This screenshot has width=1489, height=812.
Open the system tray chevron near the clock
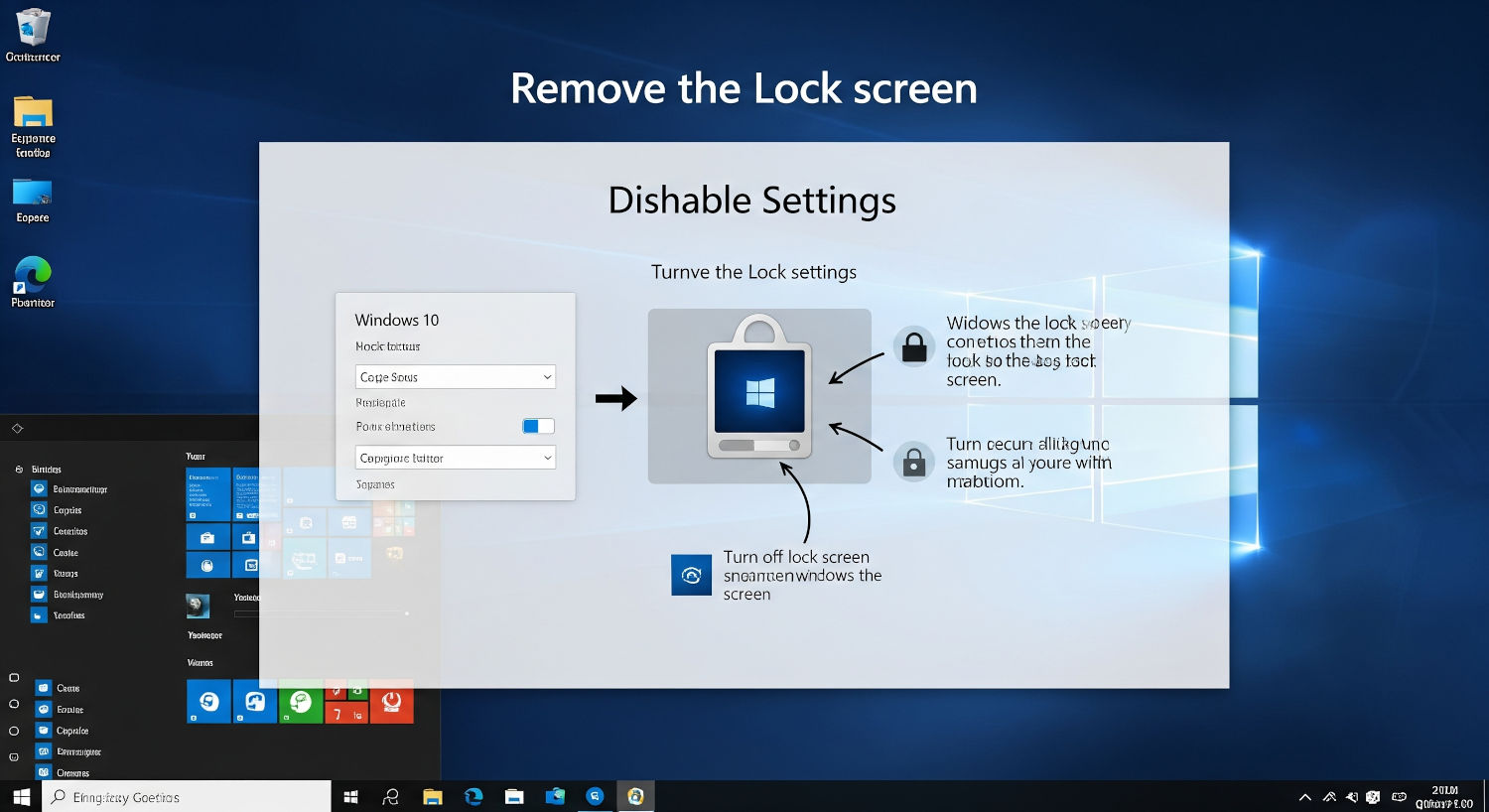[1304, 796]
